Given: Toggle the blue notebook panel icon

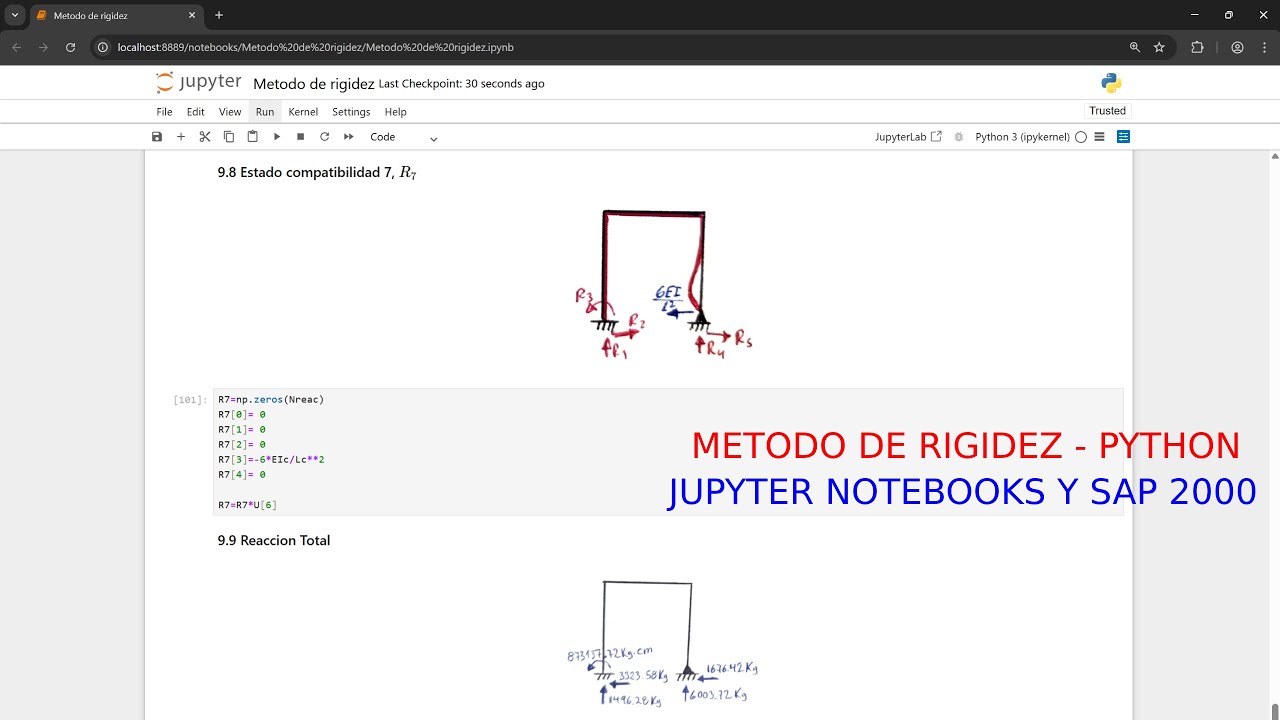Looking at the screenshot, I should 1123,137.
